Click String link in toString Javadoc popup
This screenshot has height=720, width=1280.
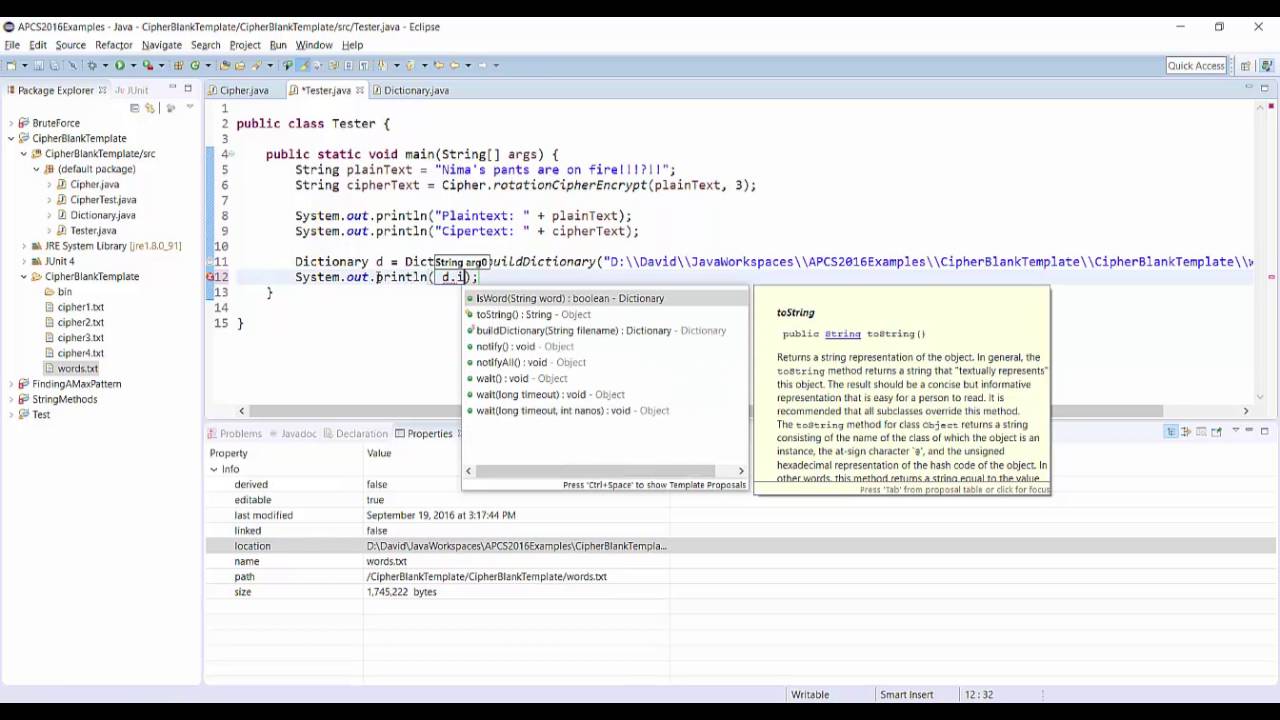842,334
